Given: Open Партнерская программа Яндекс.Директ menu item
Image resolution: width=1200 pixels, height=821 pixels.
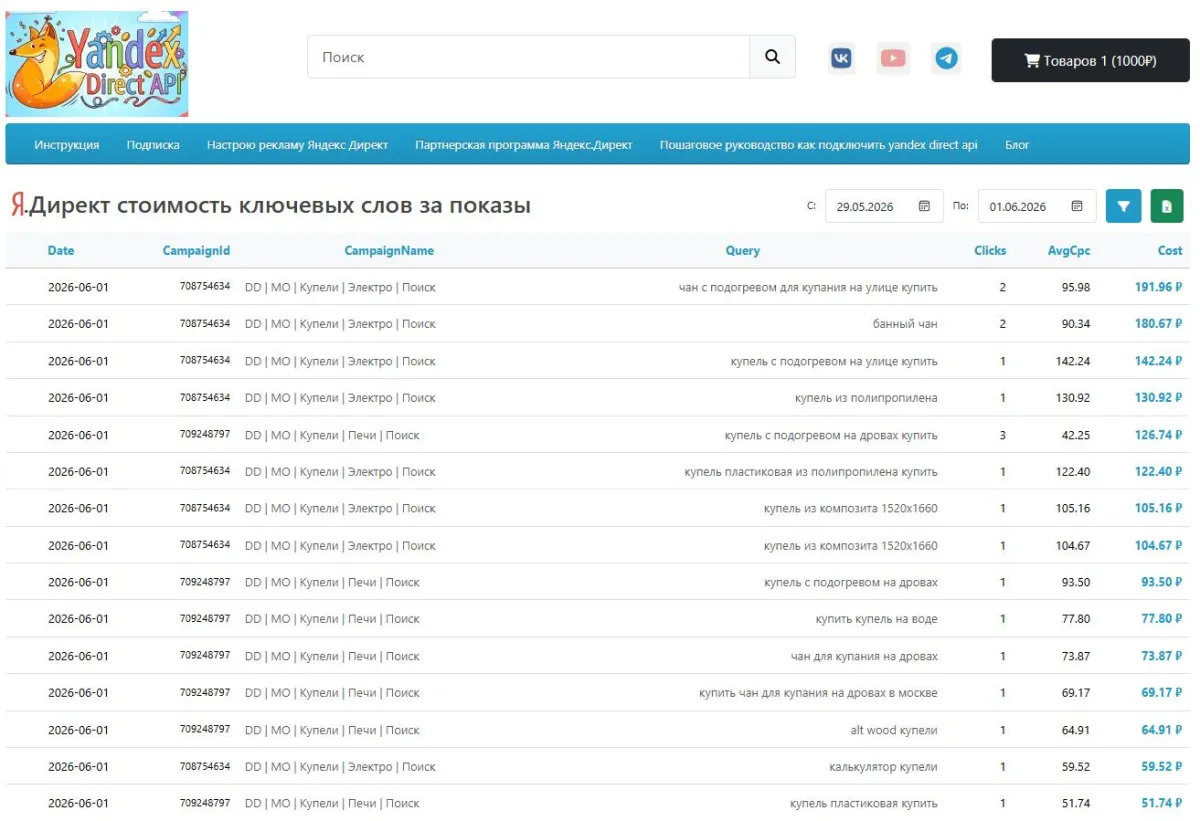Looking at the screenshot, I should click(524, 145).
